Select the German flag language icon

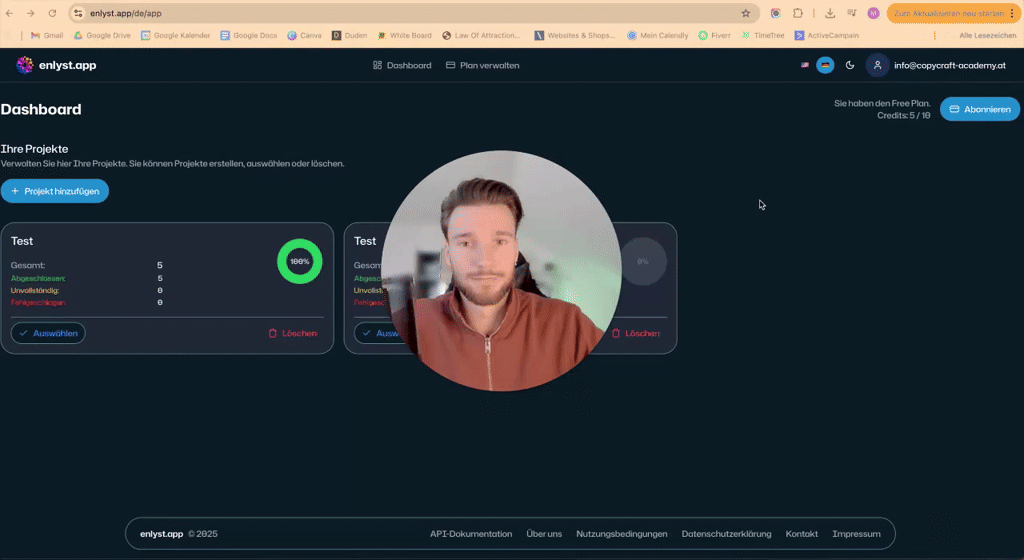pyautogui.click(x=825, y=65)
